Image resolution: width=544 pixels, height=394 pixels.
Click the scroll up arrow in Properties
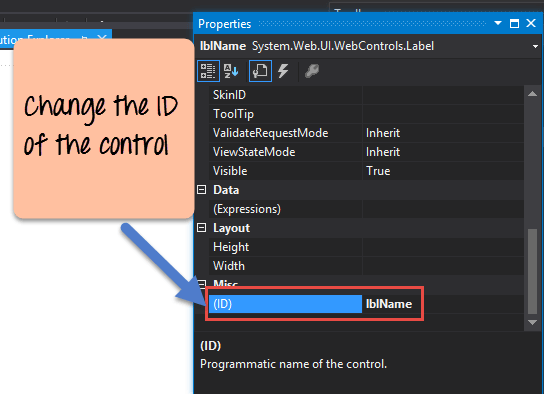click(x=532, y=94)
